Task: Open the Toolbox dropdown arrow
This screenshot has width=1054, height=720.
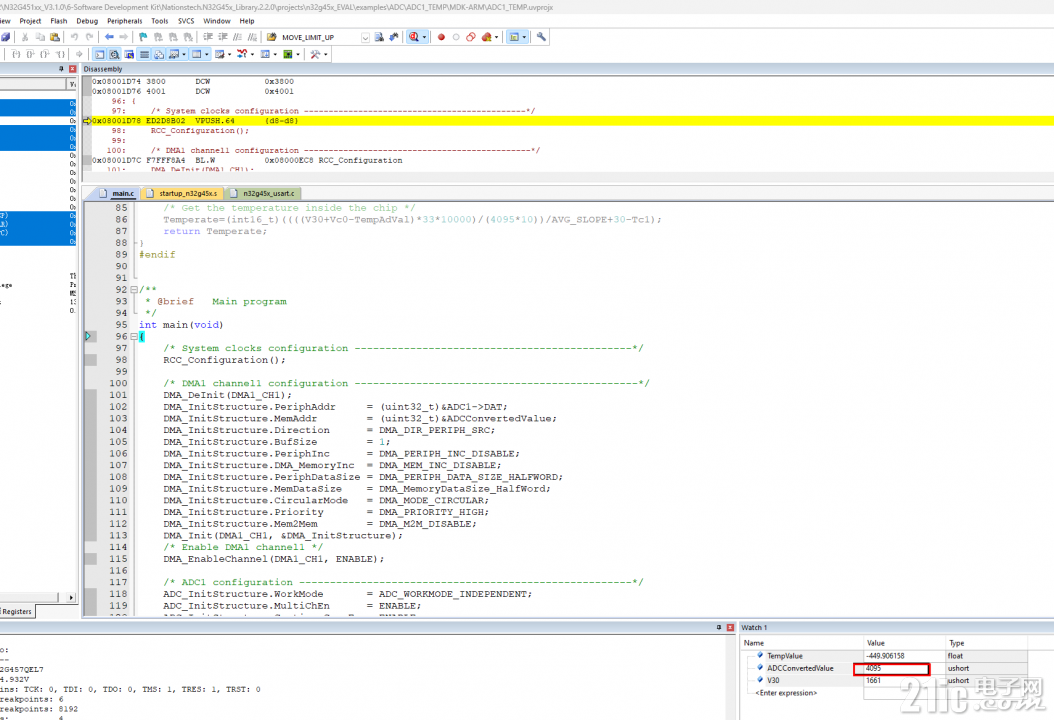Action: point(325,54)
